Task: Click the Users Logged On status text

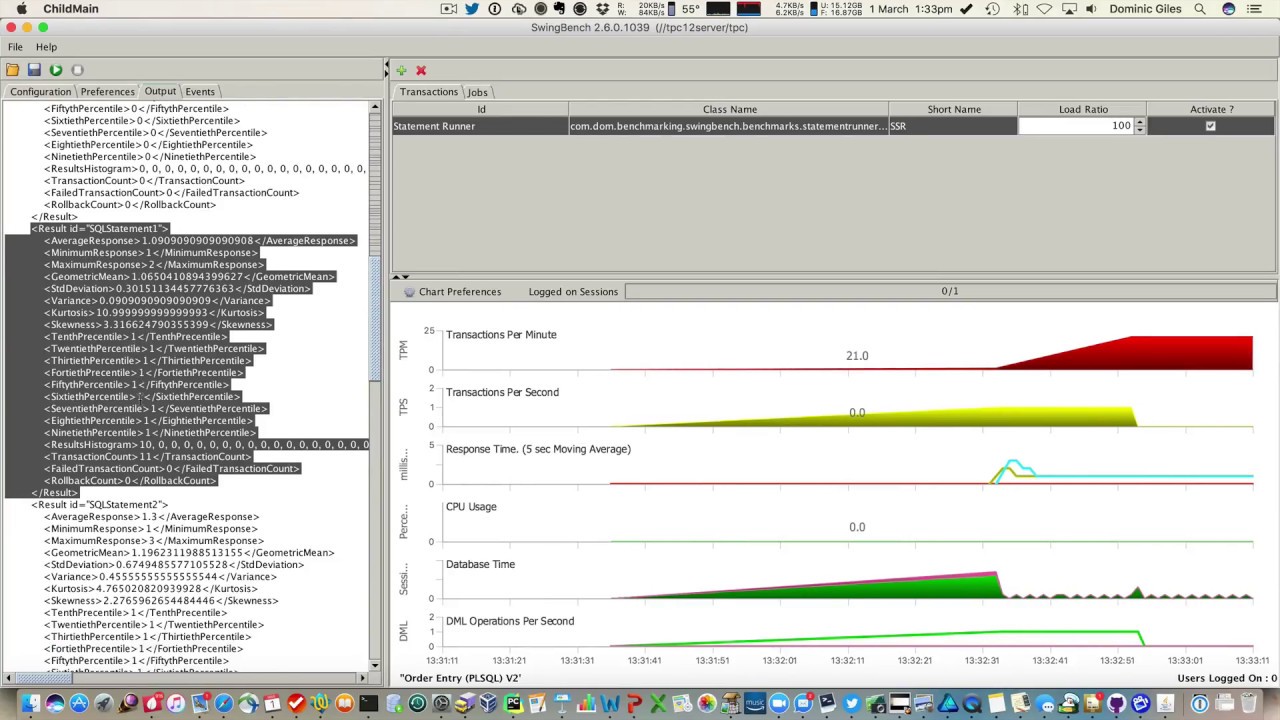Action: 1227,678
